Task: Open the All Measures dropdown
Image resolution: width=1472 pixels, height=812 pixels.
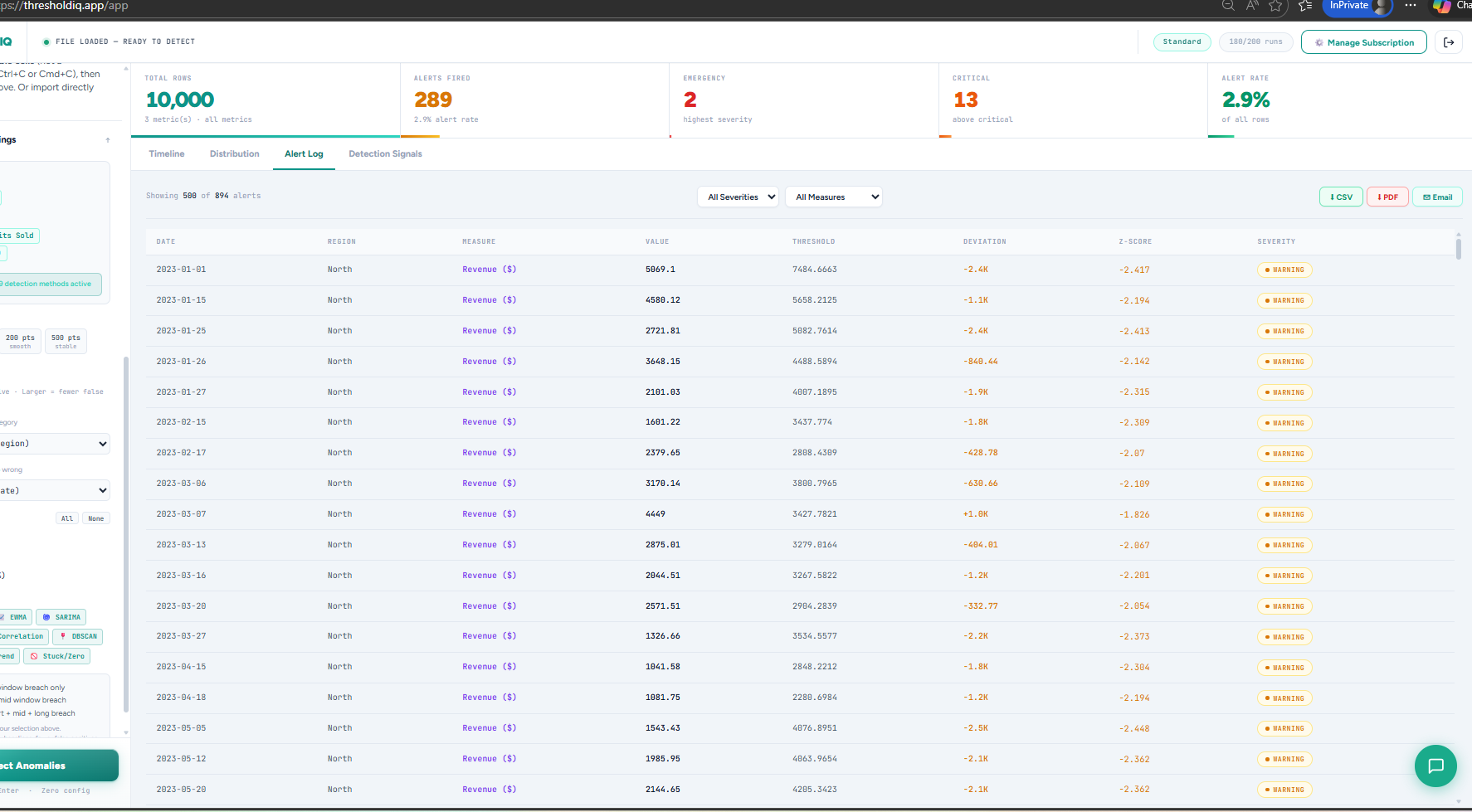Action: click(x=833, y=197)
